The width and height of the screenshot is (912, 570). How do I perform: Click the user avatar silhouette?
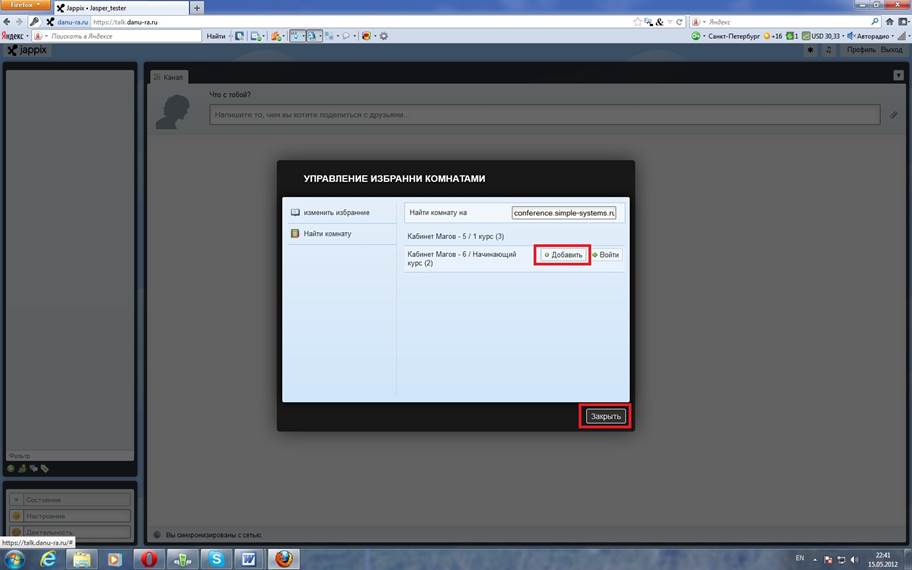pyautogui.click(x=173, y=112)
